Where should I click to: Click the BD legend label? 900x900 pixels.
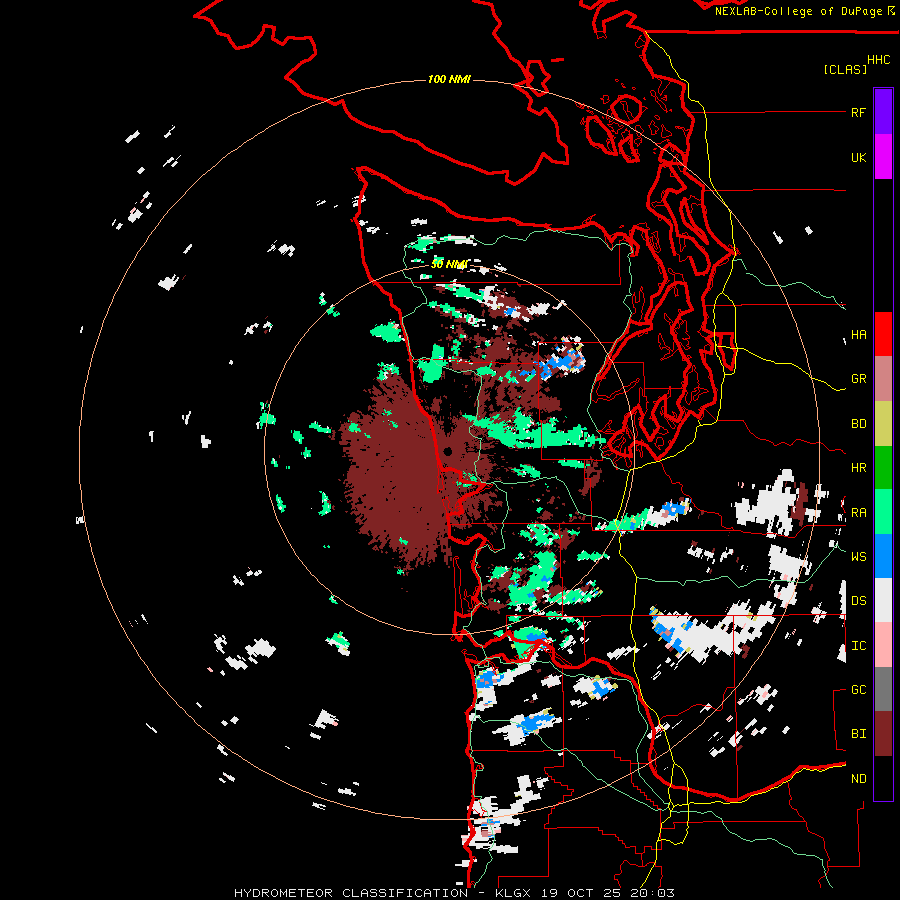tap(858, 424)
